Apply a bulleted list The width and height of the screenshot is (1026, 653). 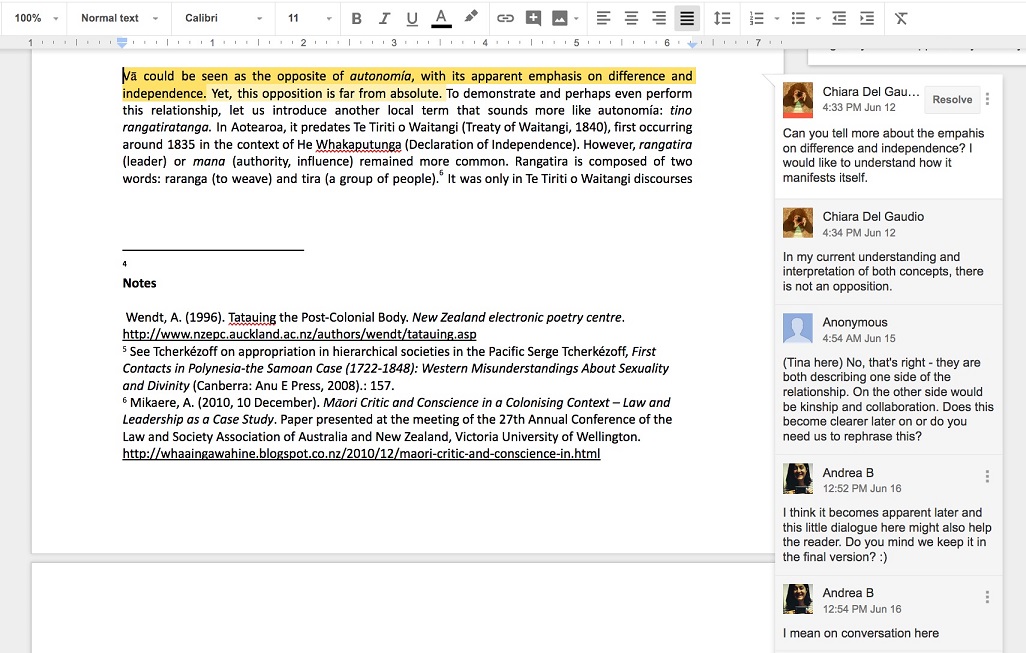click(798, 18)
